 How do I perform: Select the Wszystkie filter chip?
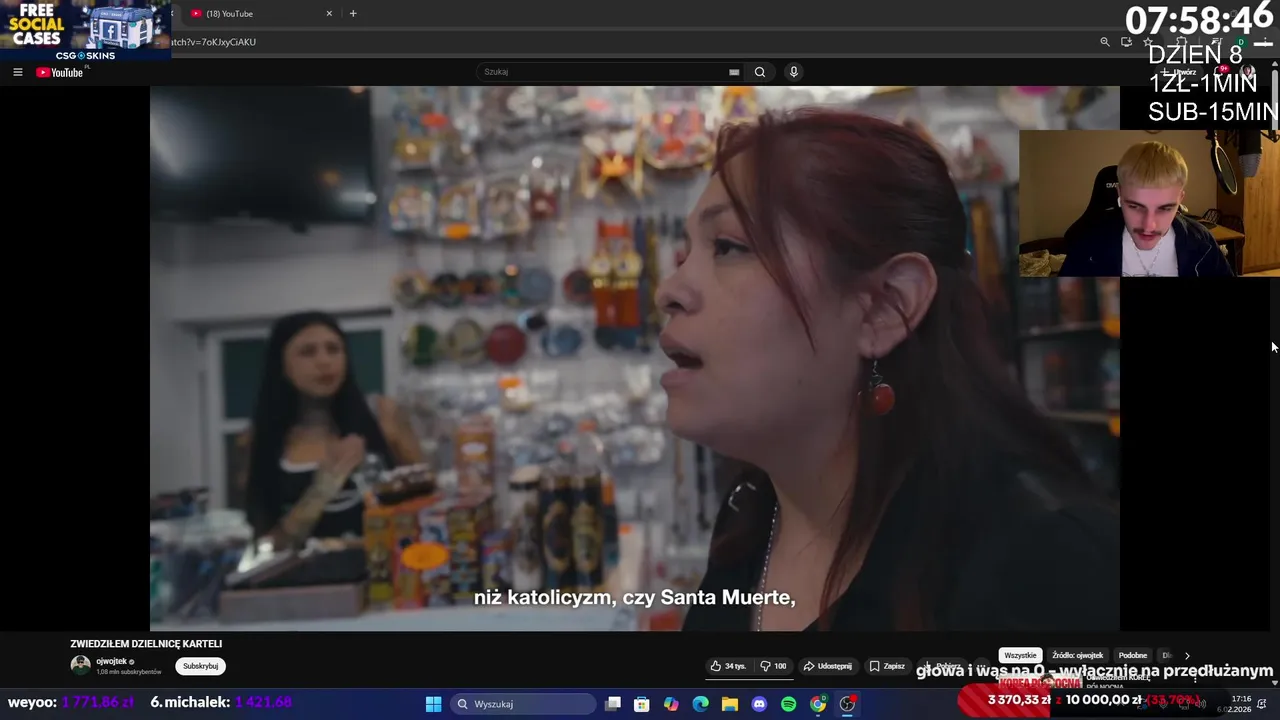pyautogui.click(x=1020, y=655)
